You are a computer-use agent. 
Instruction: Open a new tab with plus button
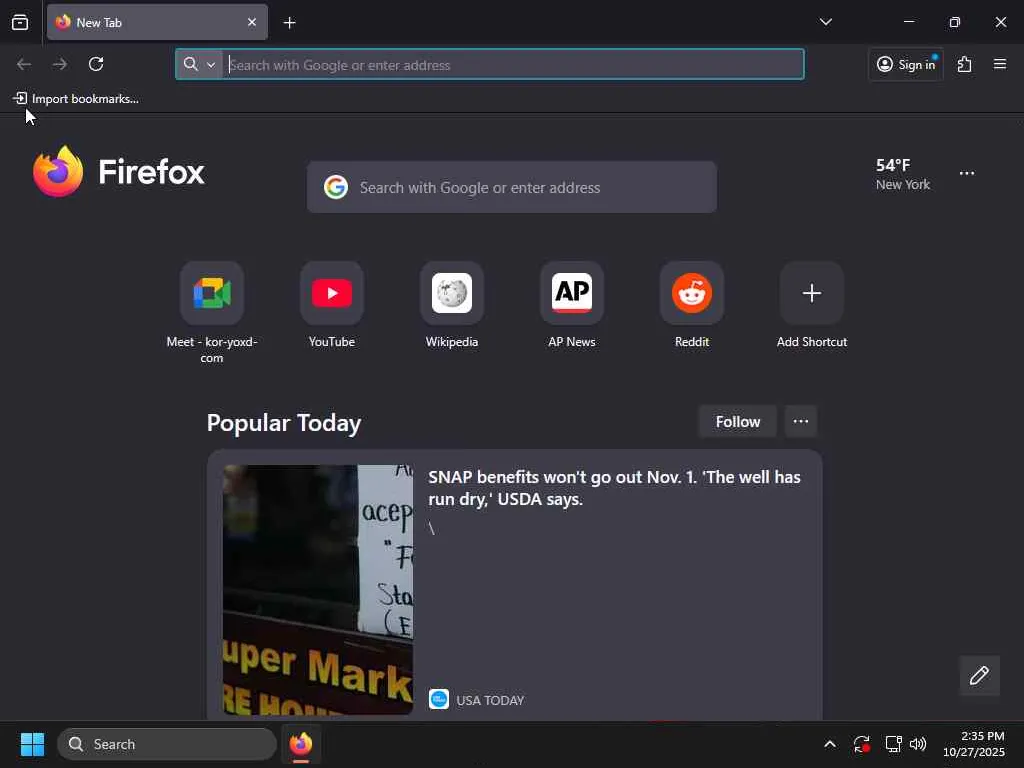pyautogui.click(x=289, y=23)
